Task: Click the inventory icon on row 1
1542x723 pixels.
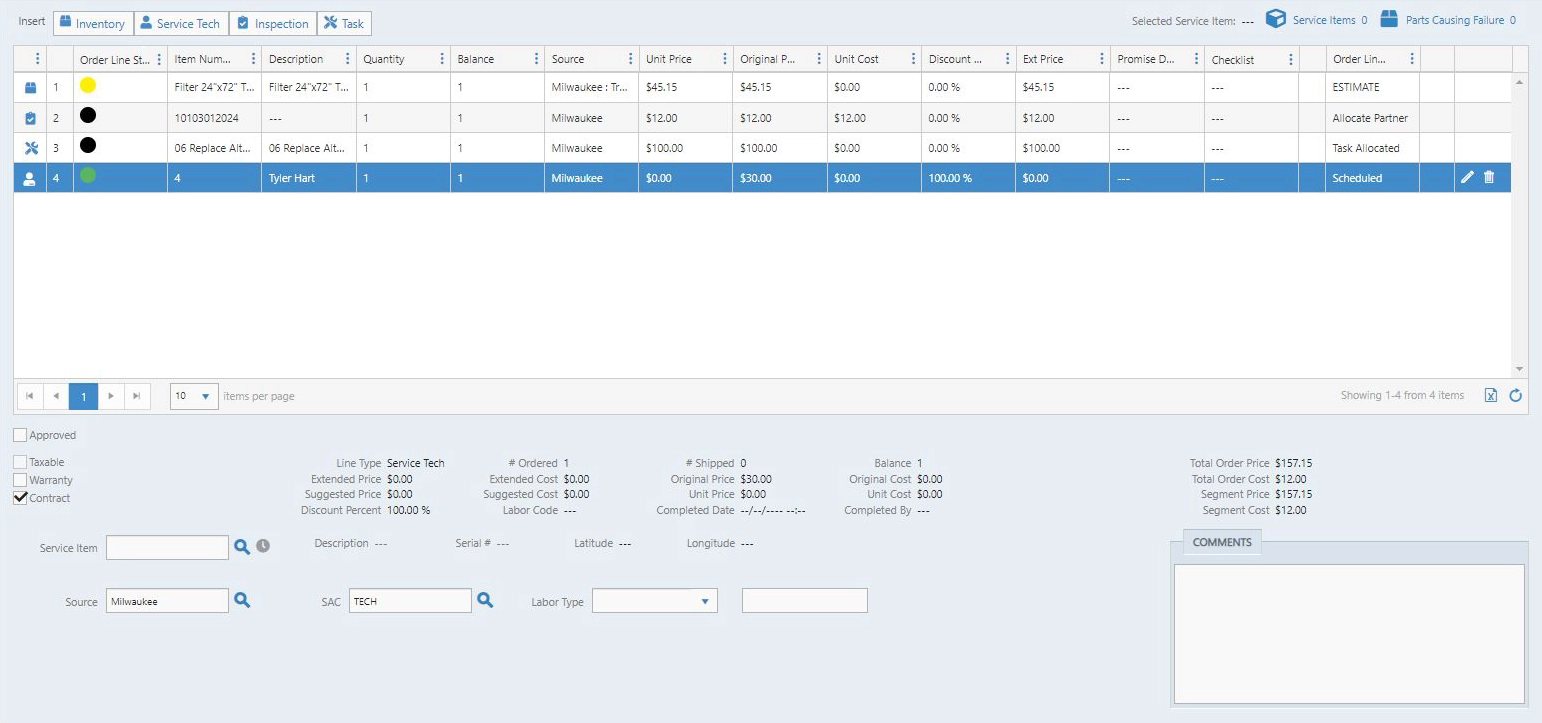Action: click(30, 88)
